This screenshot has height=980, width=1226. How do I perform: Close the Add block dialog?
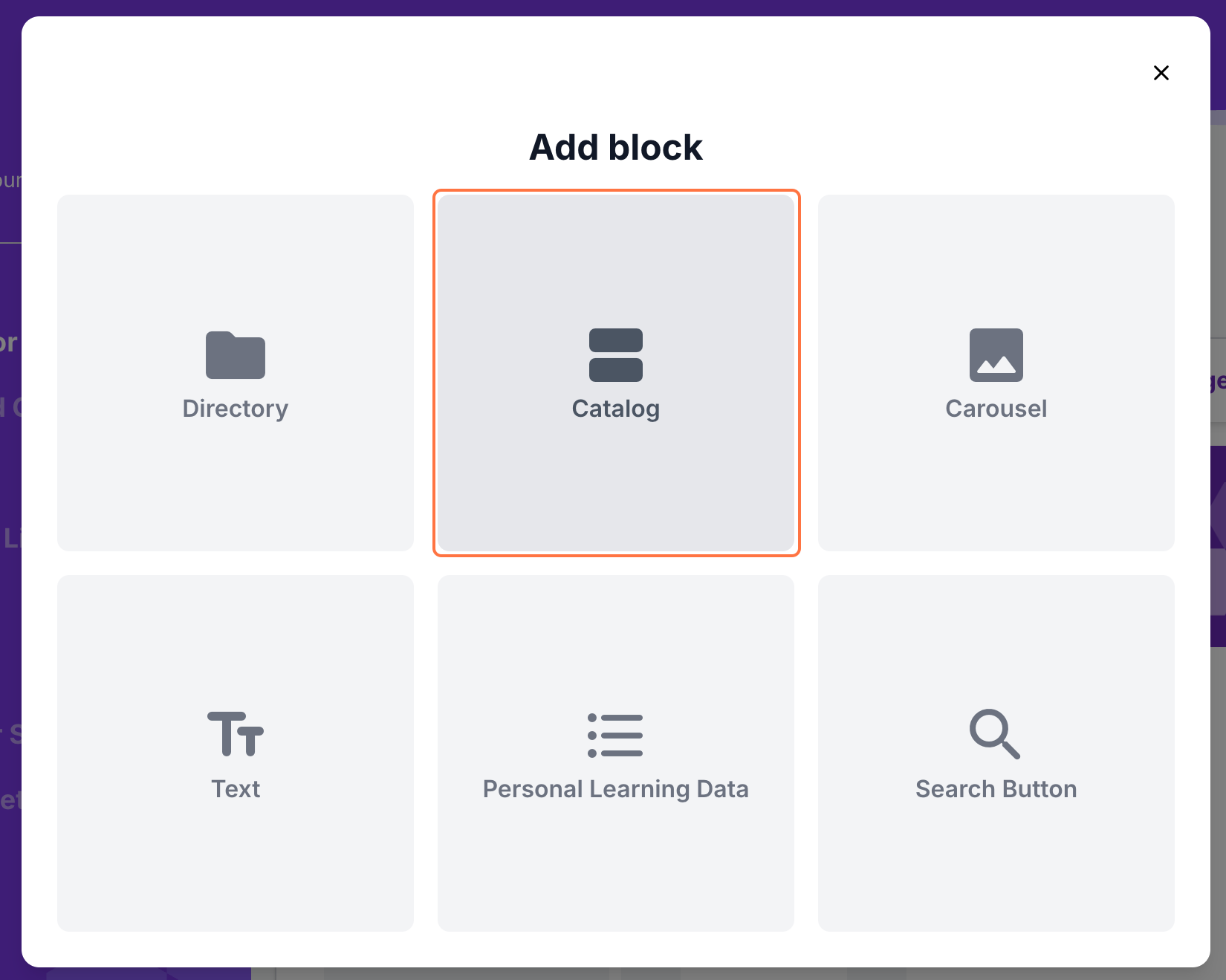[x=1161, y=73]
